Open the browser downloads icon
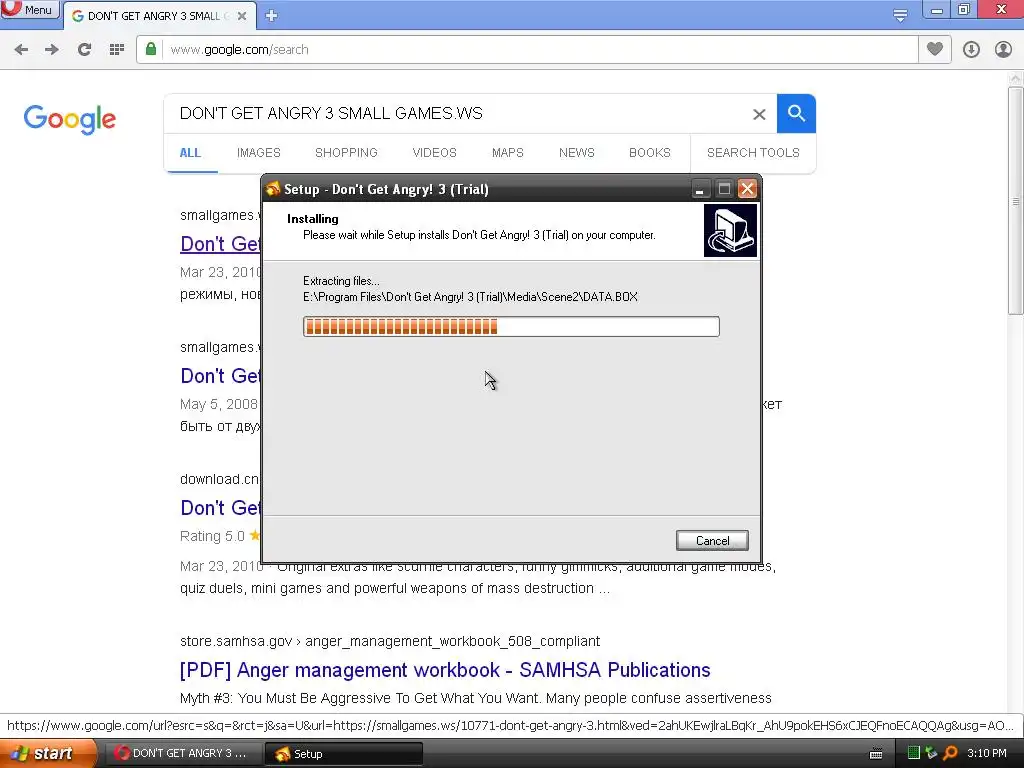The width and height of the screenshot is (1024, 768). tap(971, 50)
